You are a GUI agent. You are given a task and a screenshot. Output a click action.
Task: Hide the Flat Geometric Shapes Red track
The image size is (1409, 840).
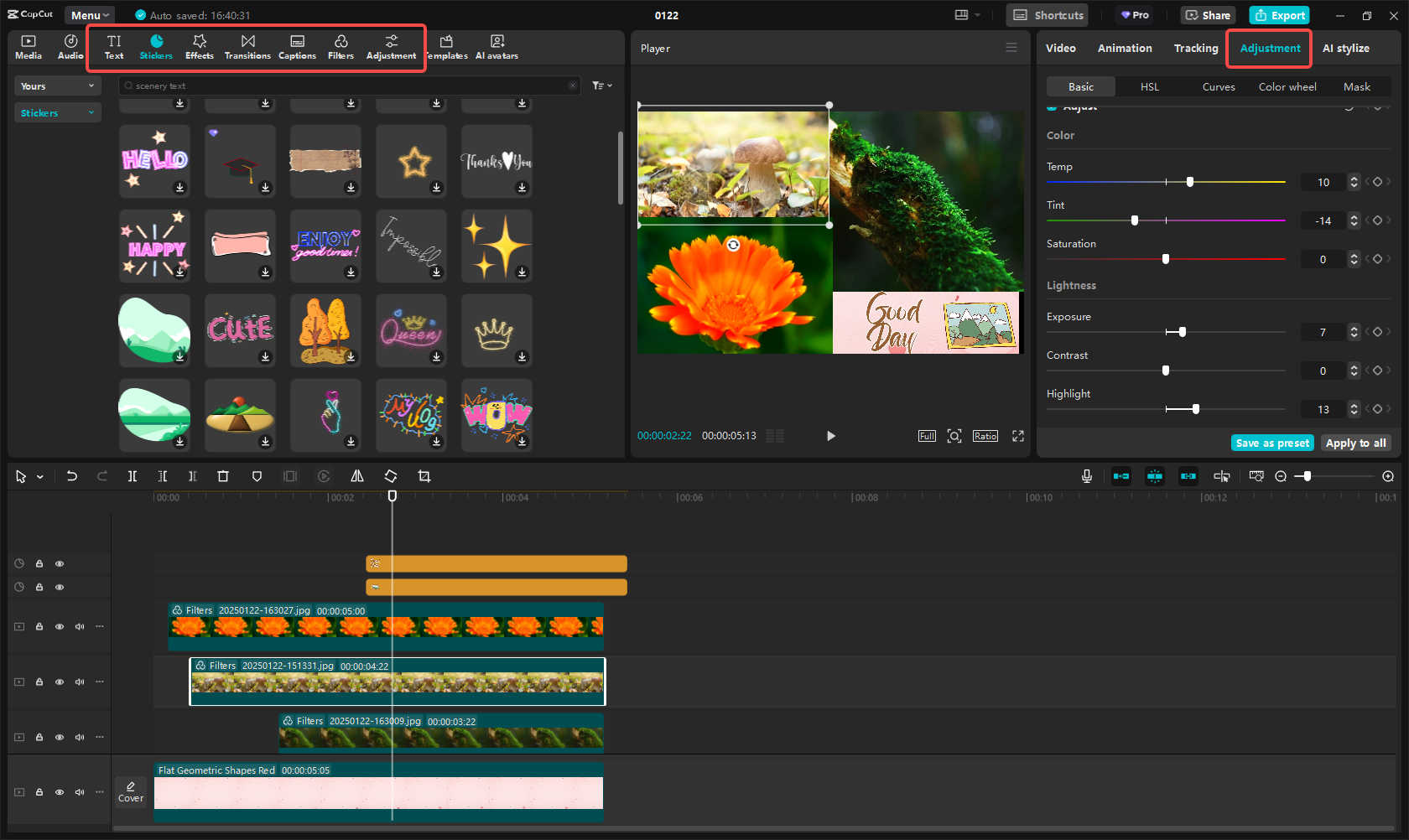60,792
